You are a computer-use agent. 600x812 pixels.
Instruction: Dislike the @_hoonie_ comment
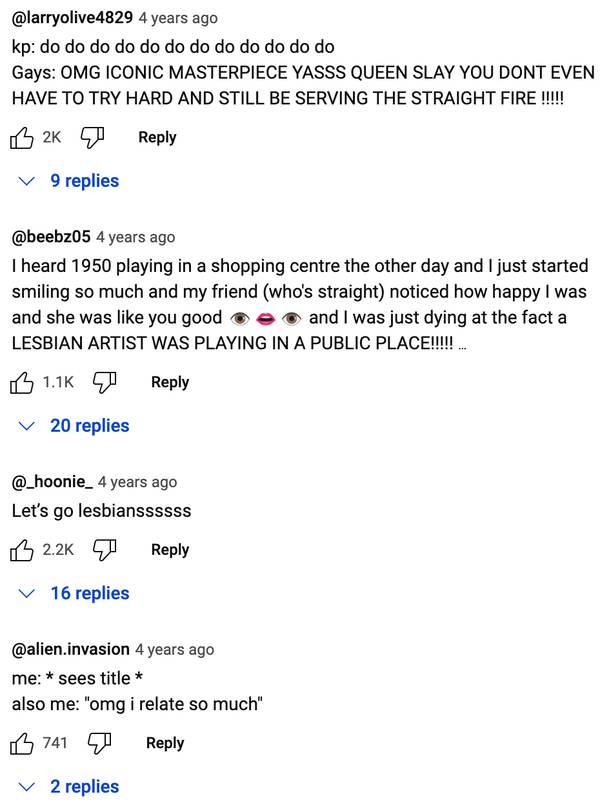point(105,550)
